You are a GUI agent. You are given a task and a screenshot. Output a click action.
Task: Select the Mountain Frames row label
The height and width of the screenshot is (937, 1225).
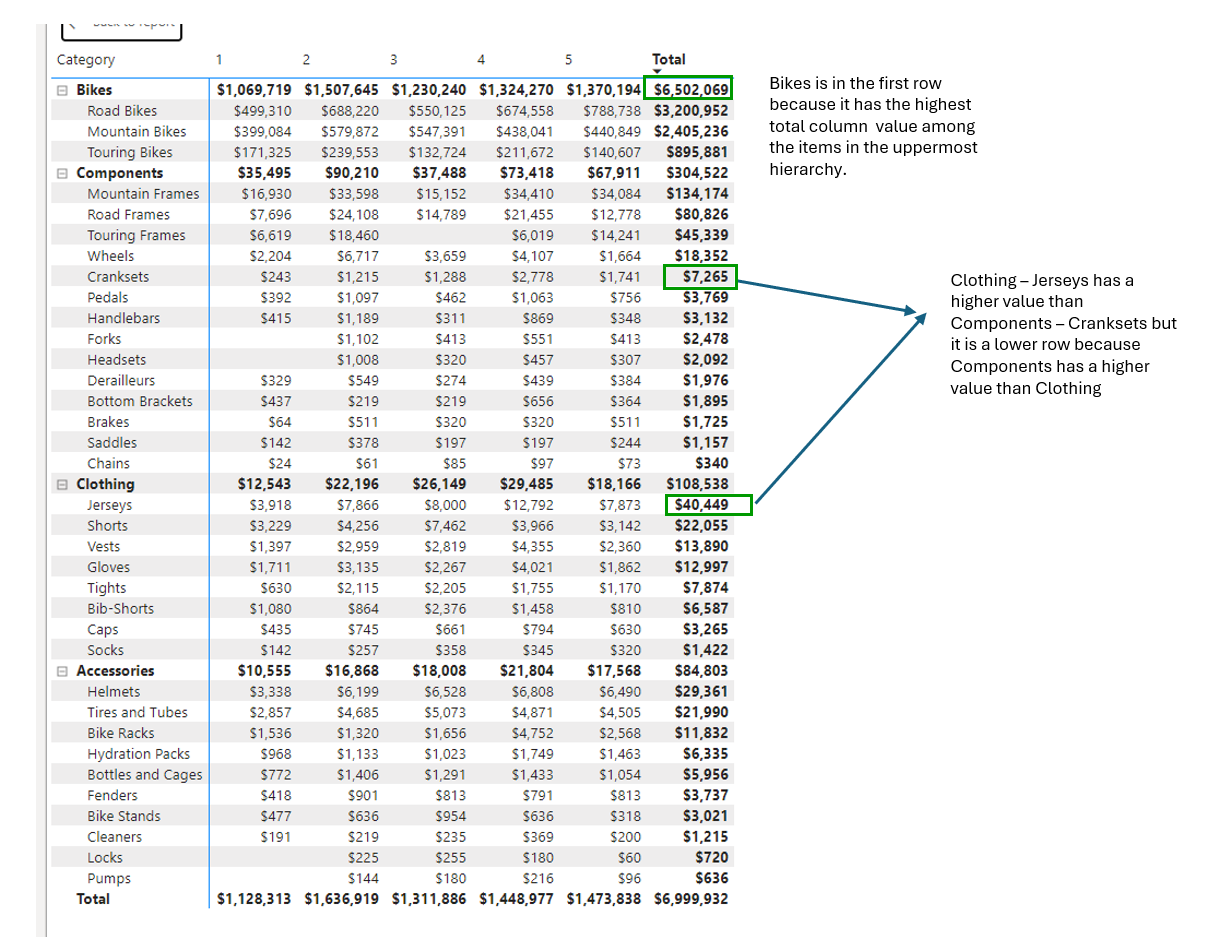143,194
